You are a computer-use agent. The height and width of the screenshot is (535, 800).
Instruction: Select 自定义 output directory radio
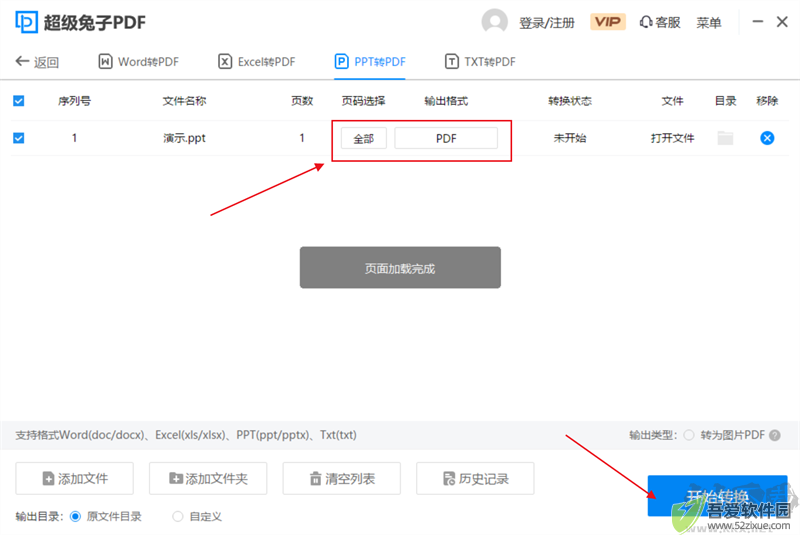178,517
